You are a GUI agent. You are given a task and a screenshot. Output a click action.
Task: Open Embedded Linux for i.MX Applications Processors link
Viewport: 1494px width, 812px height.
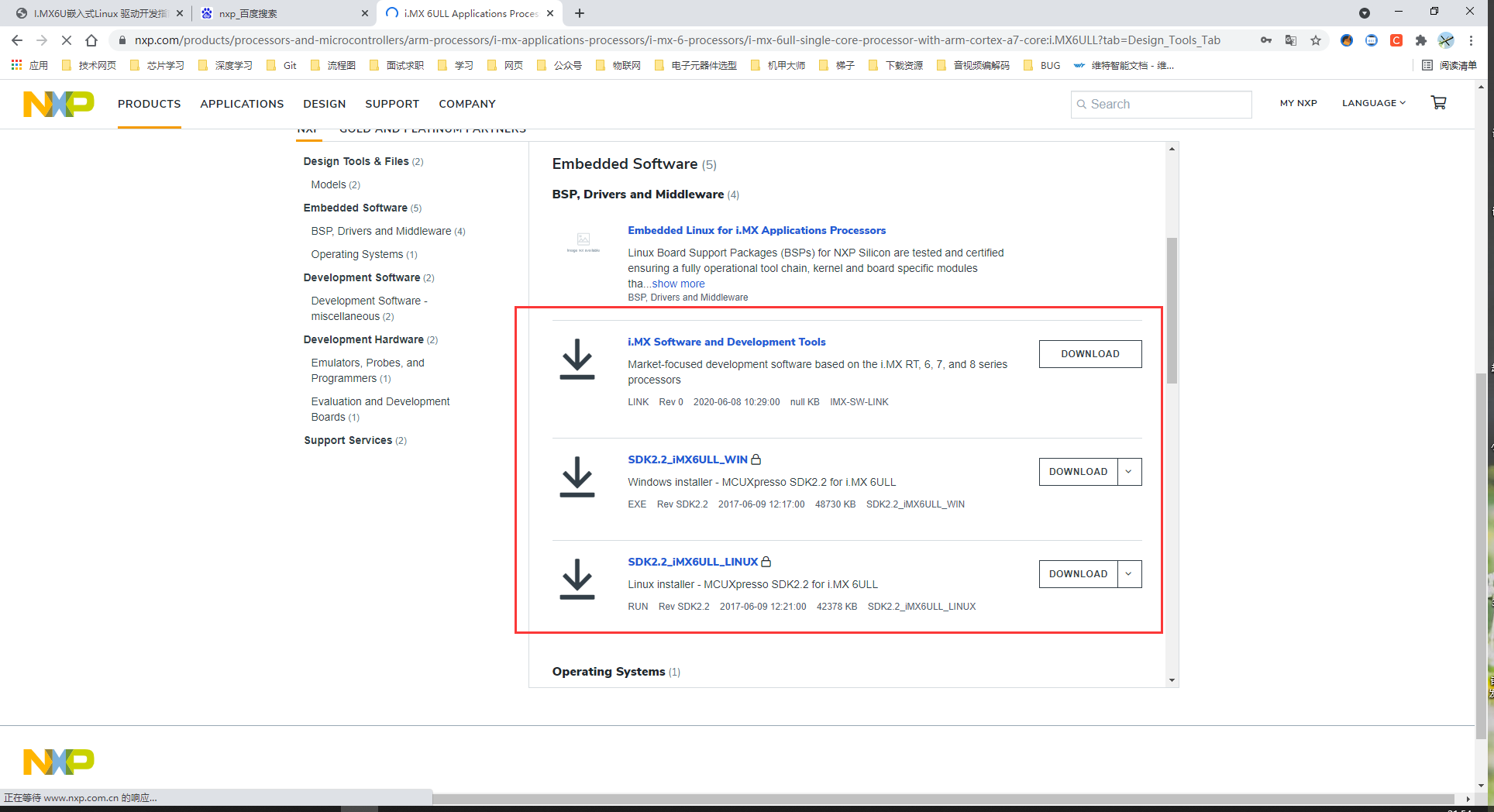tap(757, 230)
